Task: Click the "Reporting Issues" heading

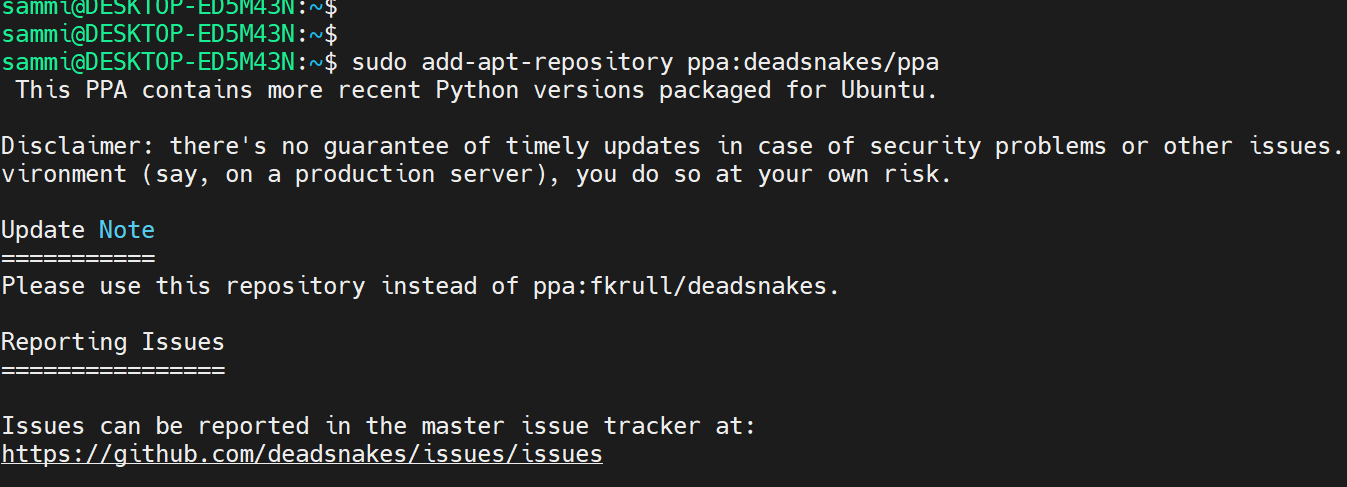Action: tap(113, 342)
